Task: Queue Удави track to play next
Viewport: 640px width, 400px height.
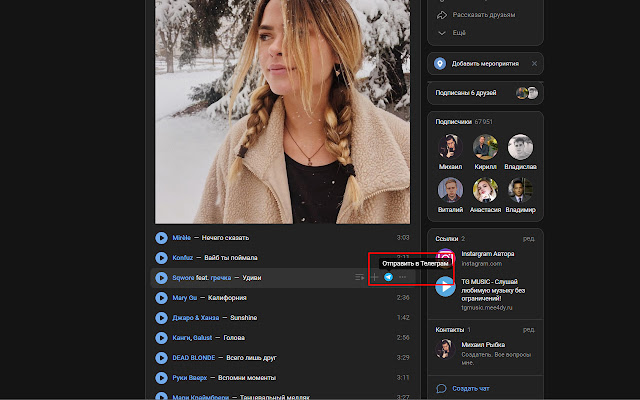Action: (x=360, y=277)
